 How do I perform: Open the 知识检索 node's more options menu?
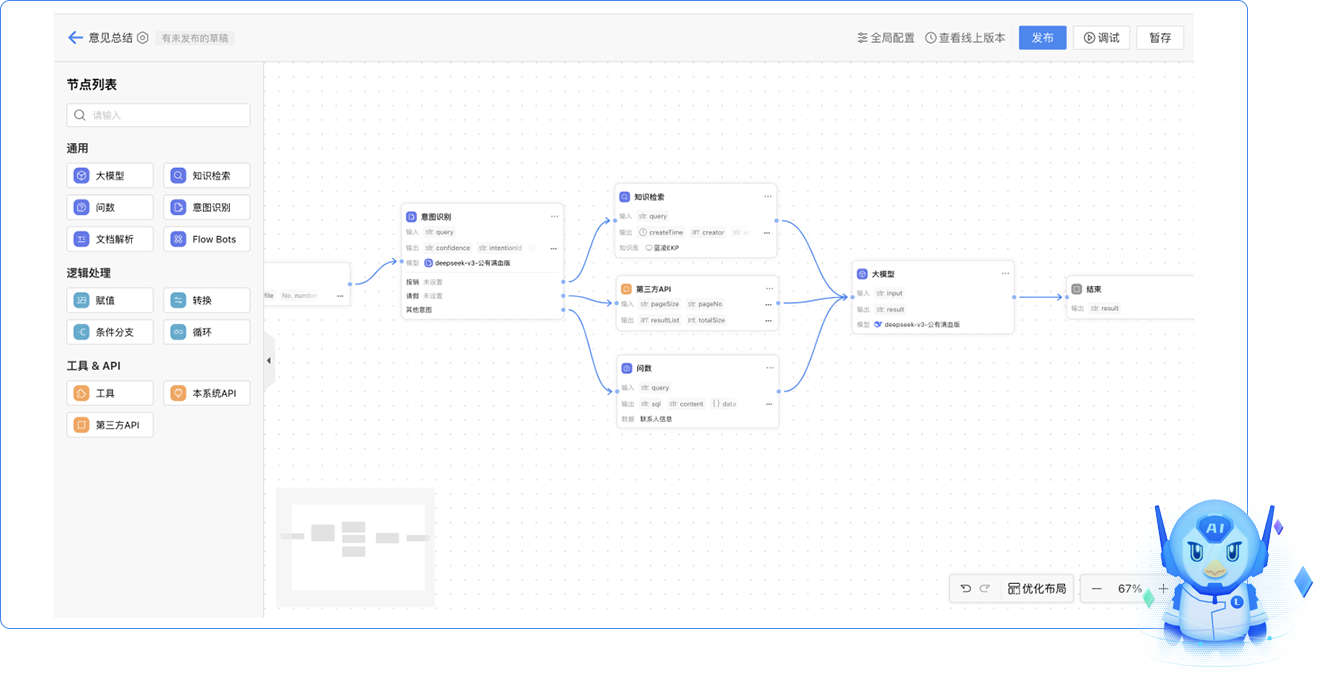(768, 197)
